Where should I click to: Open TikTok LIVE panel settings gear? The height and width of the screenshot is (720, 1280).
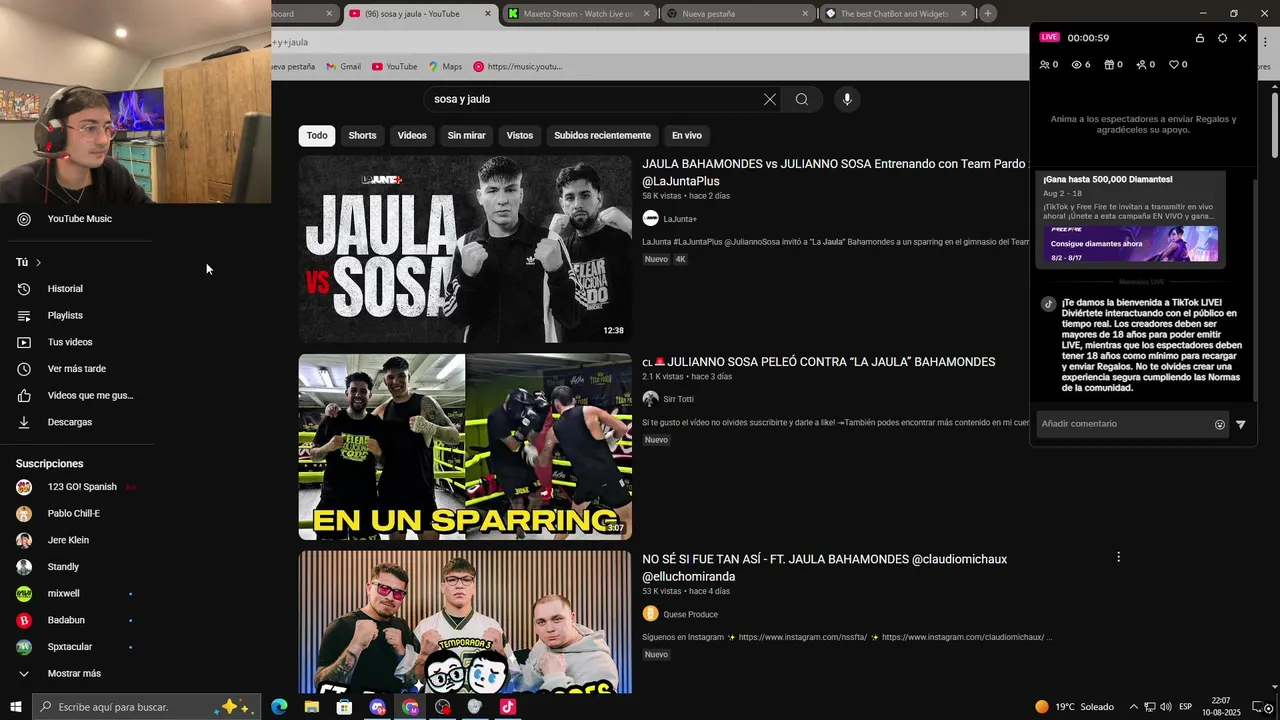[1222, 38]
